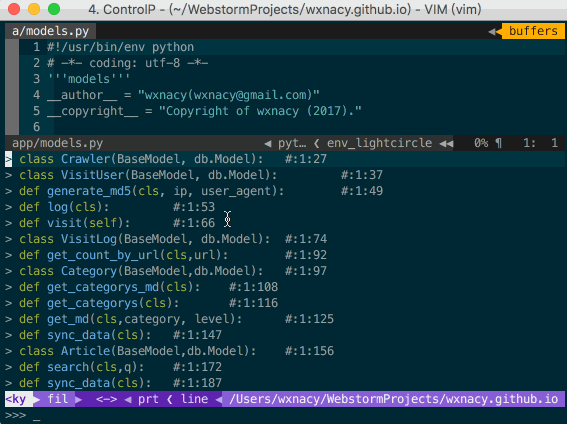Click the <-> regex mode indicator
The width and height of the screenshot is (567, 424).
[106, 399]
